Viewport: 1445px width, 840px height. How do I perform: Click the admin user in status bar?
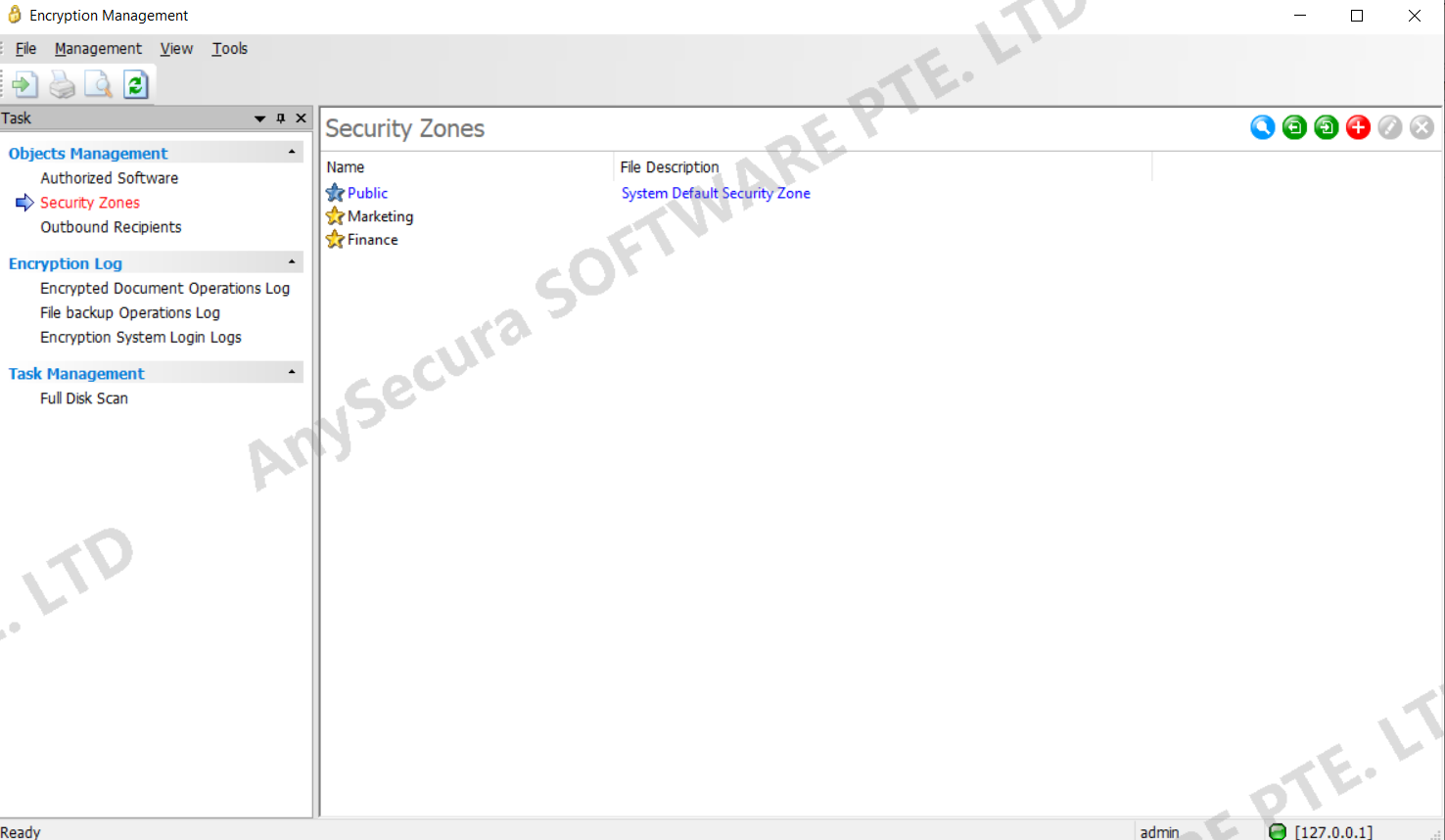click(1160, 832)
